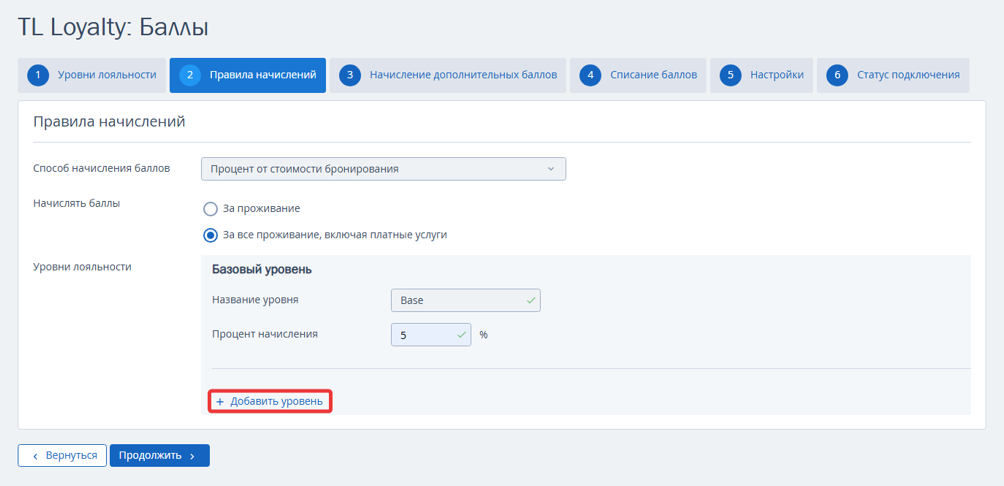Click dropdown arrow in Процент от стоимости
This screenshot has width=1004, height=486.
tap(551, 169)
